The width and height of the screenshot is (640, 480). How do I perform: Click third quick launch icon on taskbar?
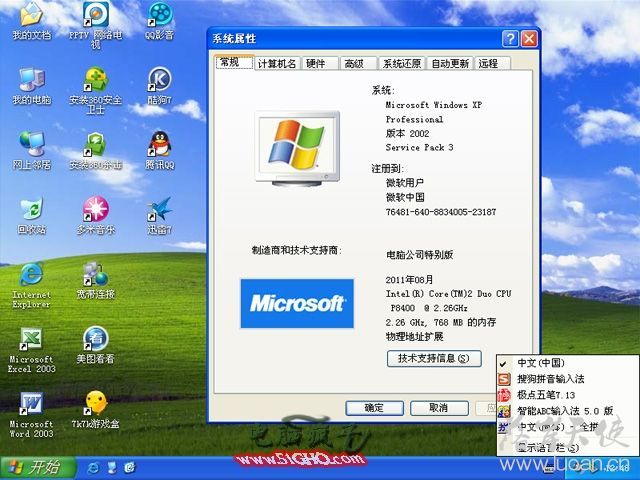point(130,468)
